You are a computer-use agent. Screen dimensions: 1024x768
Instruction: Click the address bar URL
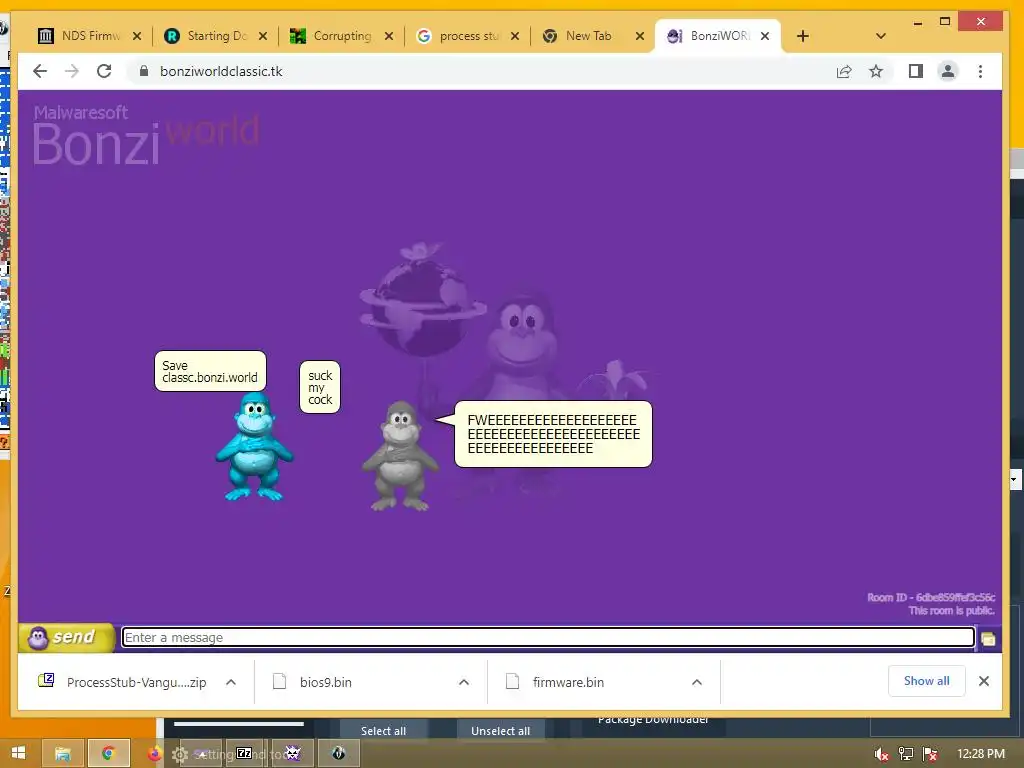click(x=221, y=71)
